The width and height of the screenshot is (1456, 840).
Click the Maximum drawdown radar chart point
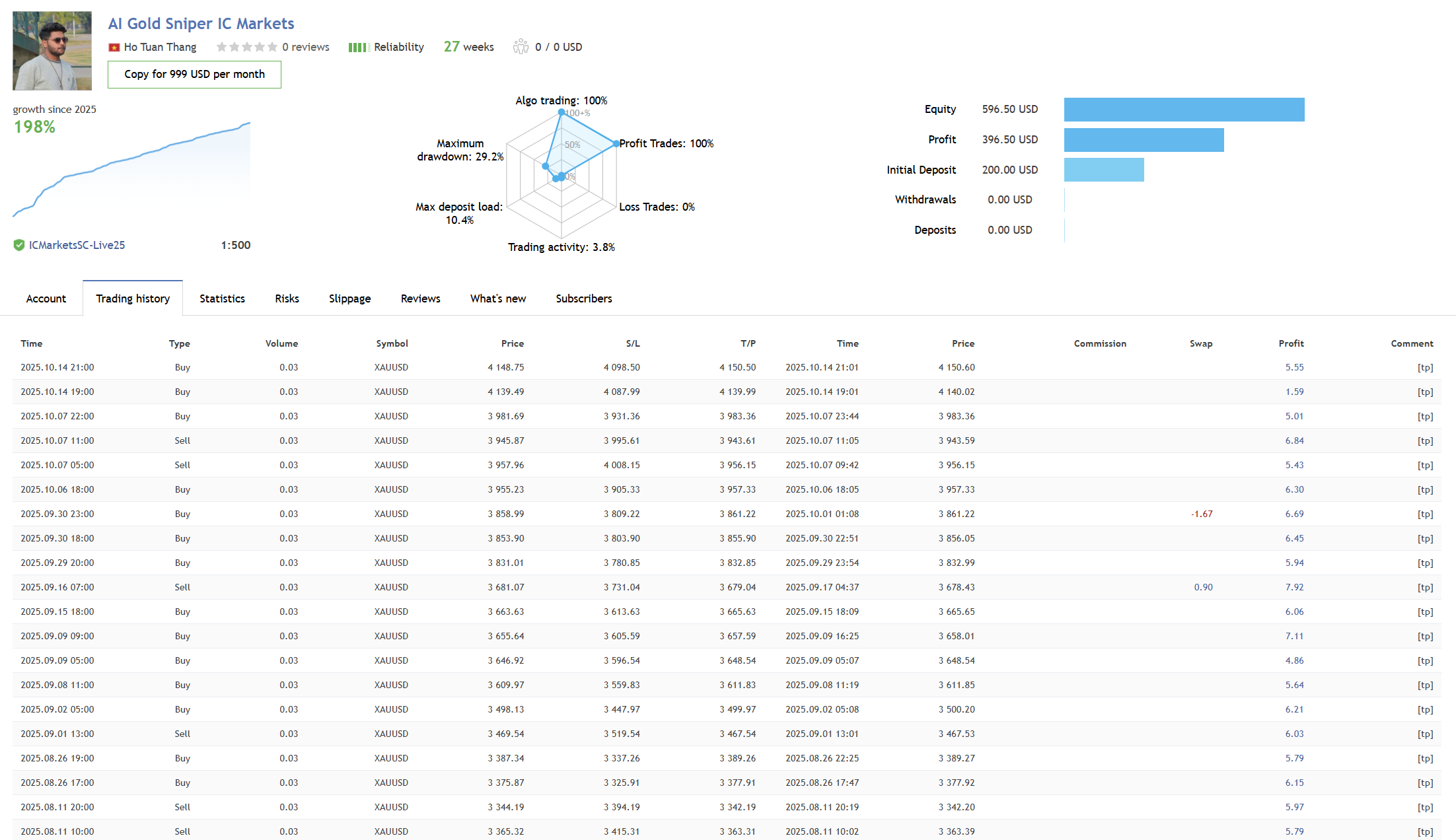(546, 166)
